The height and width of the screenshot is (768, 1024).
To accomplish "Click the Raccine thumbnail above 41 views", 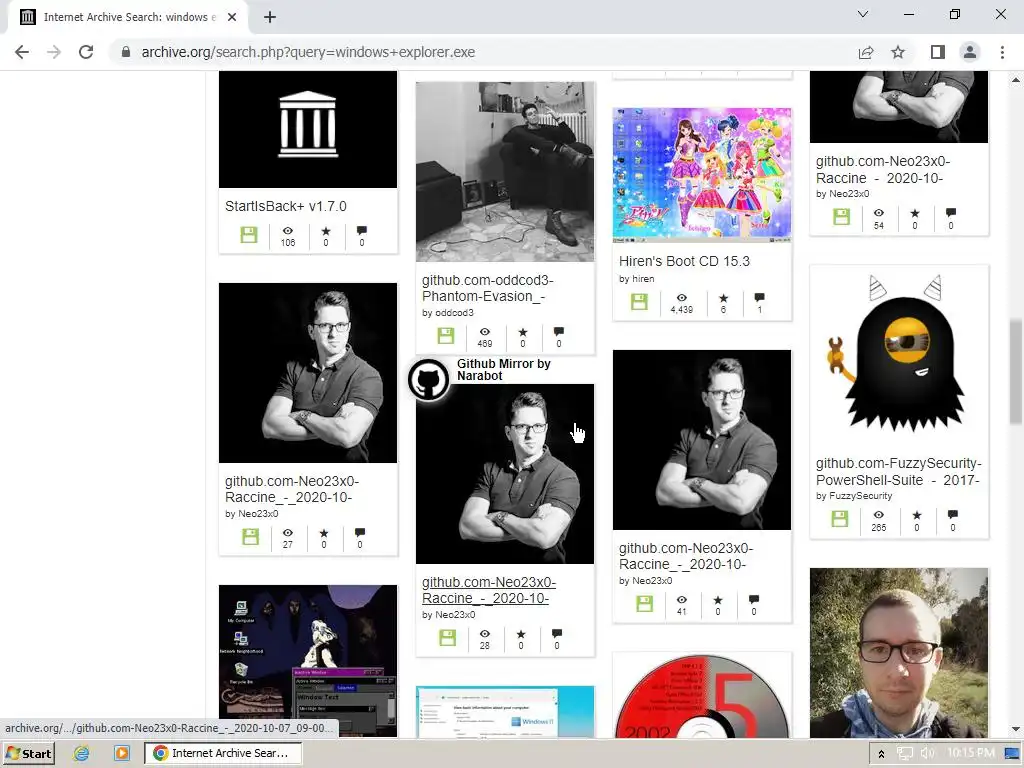I will (702, 440).
